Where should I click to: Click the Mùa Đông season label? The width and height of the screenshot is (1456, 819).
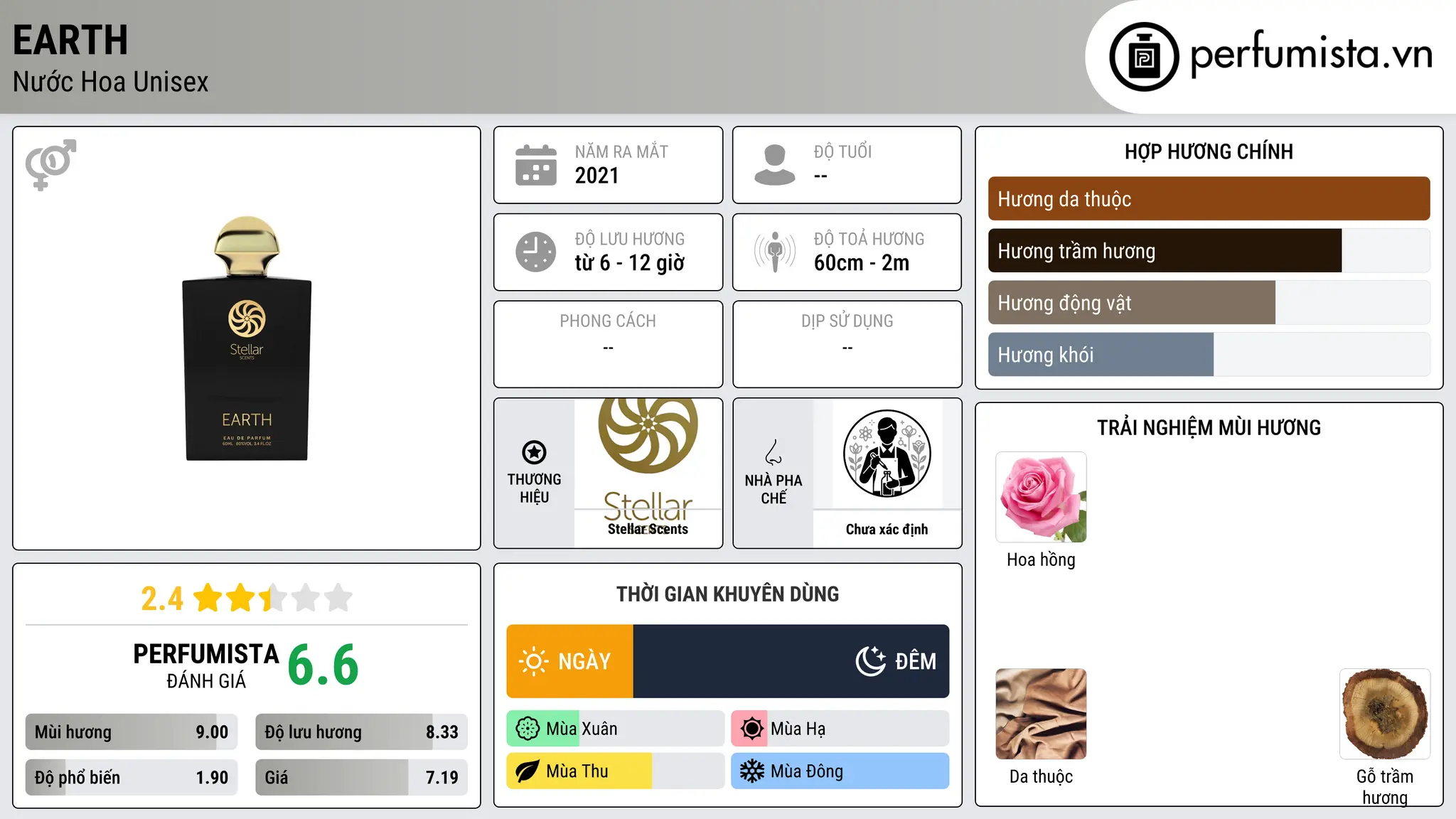[807, 771]
